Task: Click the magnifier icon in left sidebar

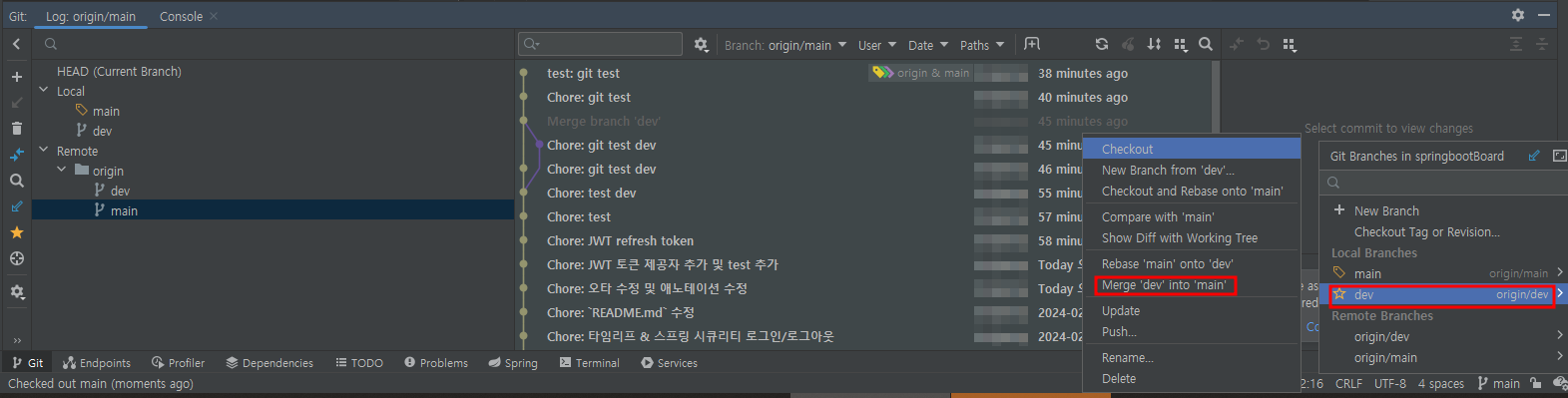Action: (16, 181)
